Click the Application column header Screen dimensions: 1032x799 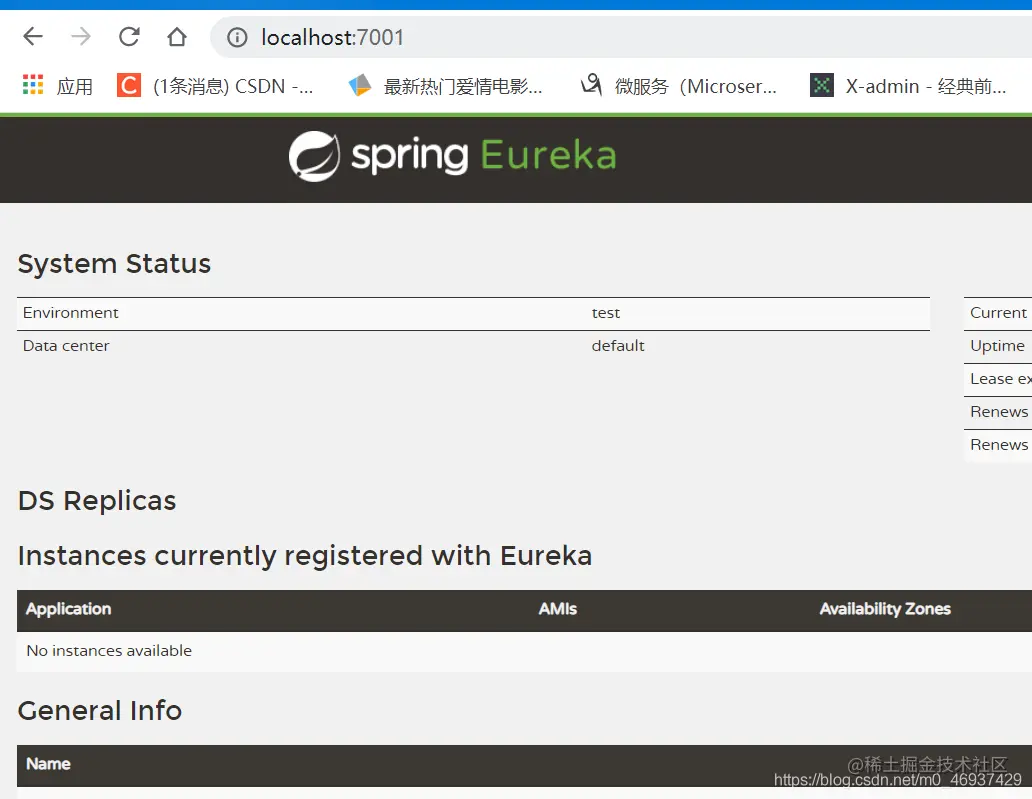coord(68,609)
